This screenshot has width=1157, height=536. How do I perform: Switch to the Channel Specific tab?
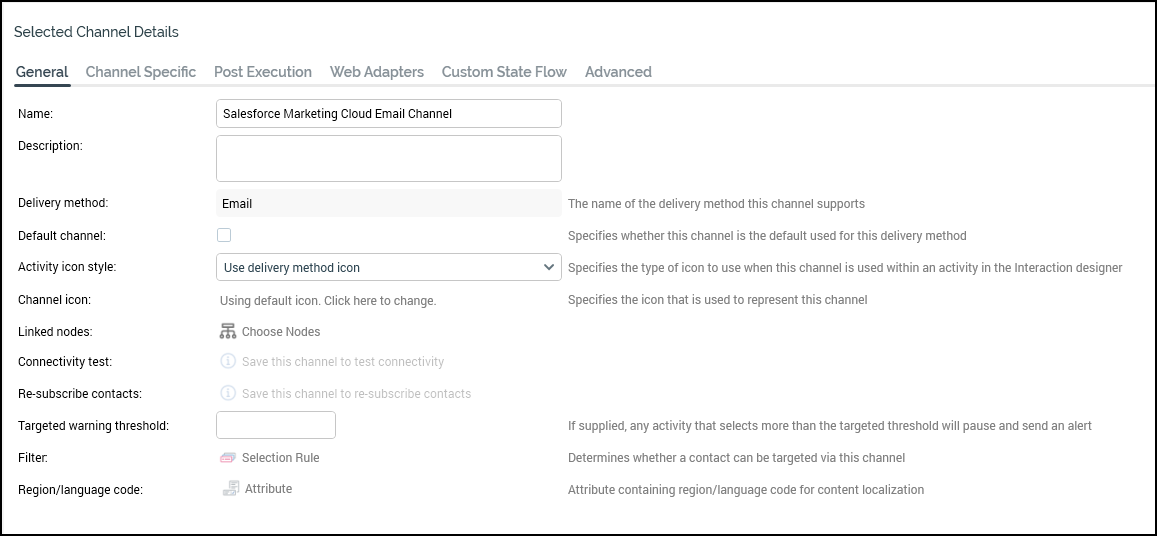click(141, 72)
